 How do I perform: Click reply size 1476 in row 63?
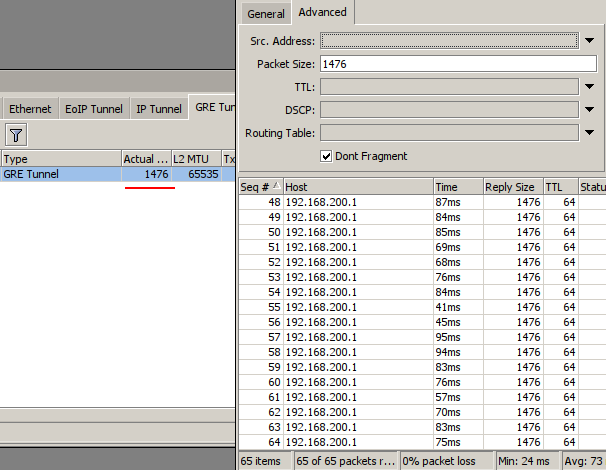pyautogui.click(x=528, y=427)
